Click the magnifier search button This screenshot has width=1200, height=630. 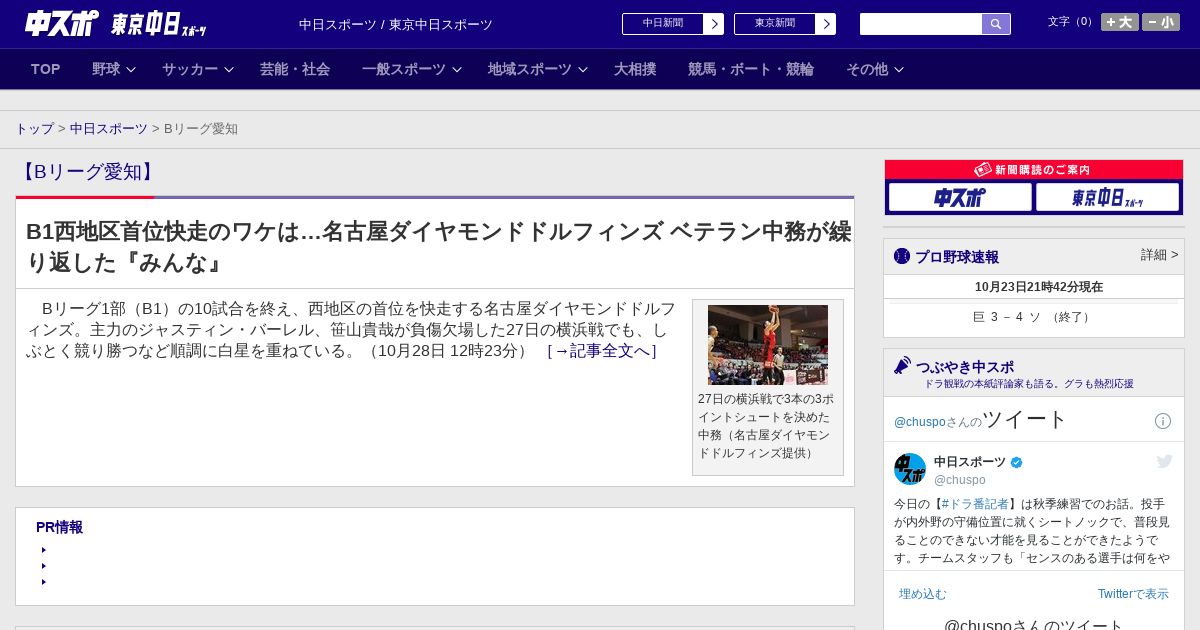coord(996,24)
